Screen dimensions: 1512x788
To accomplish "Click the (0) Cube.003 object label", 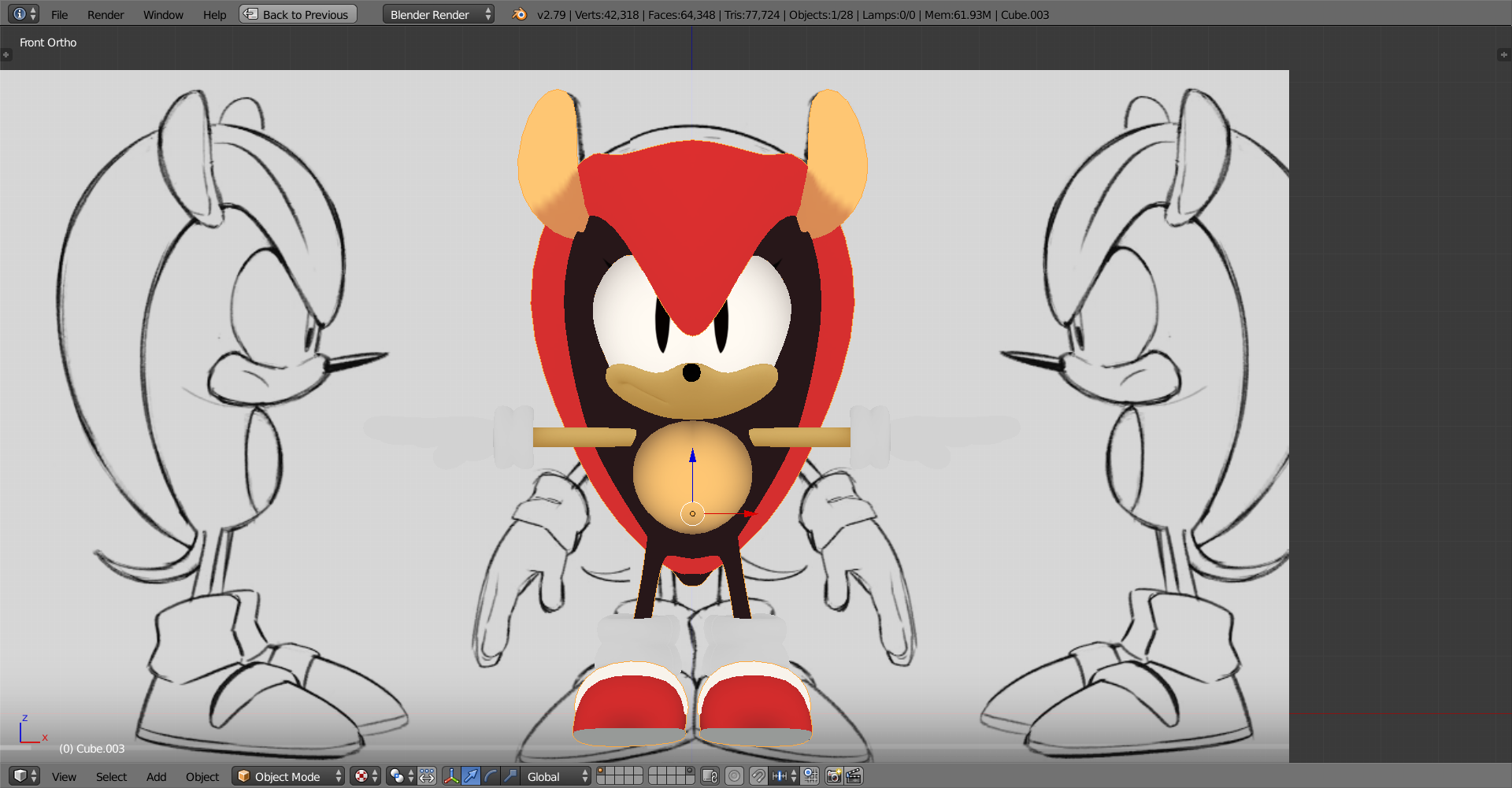I will pyautogui.click(x=92, y=749).
